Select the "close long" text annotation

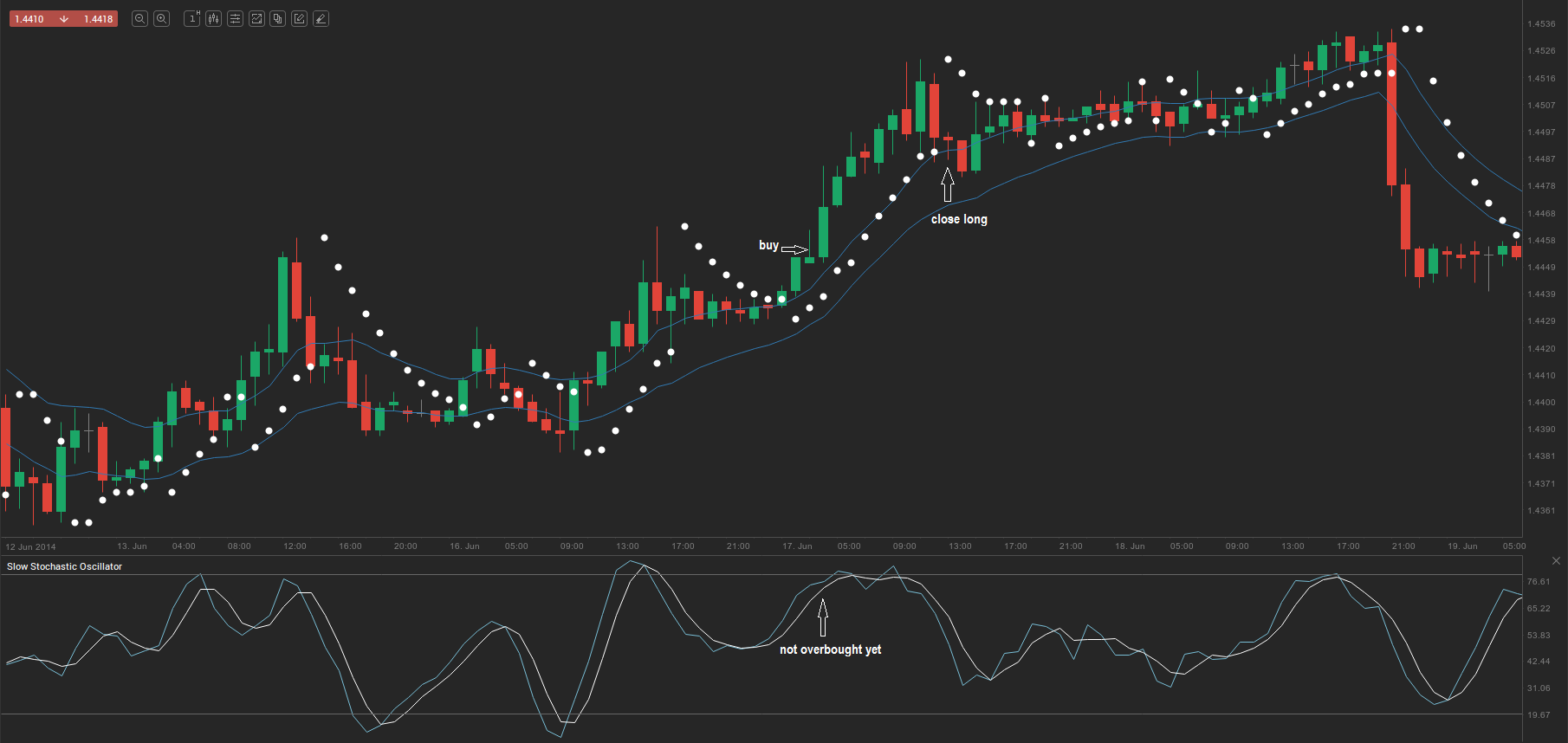(x=959, y=219)
